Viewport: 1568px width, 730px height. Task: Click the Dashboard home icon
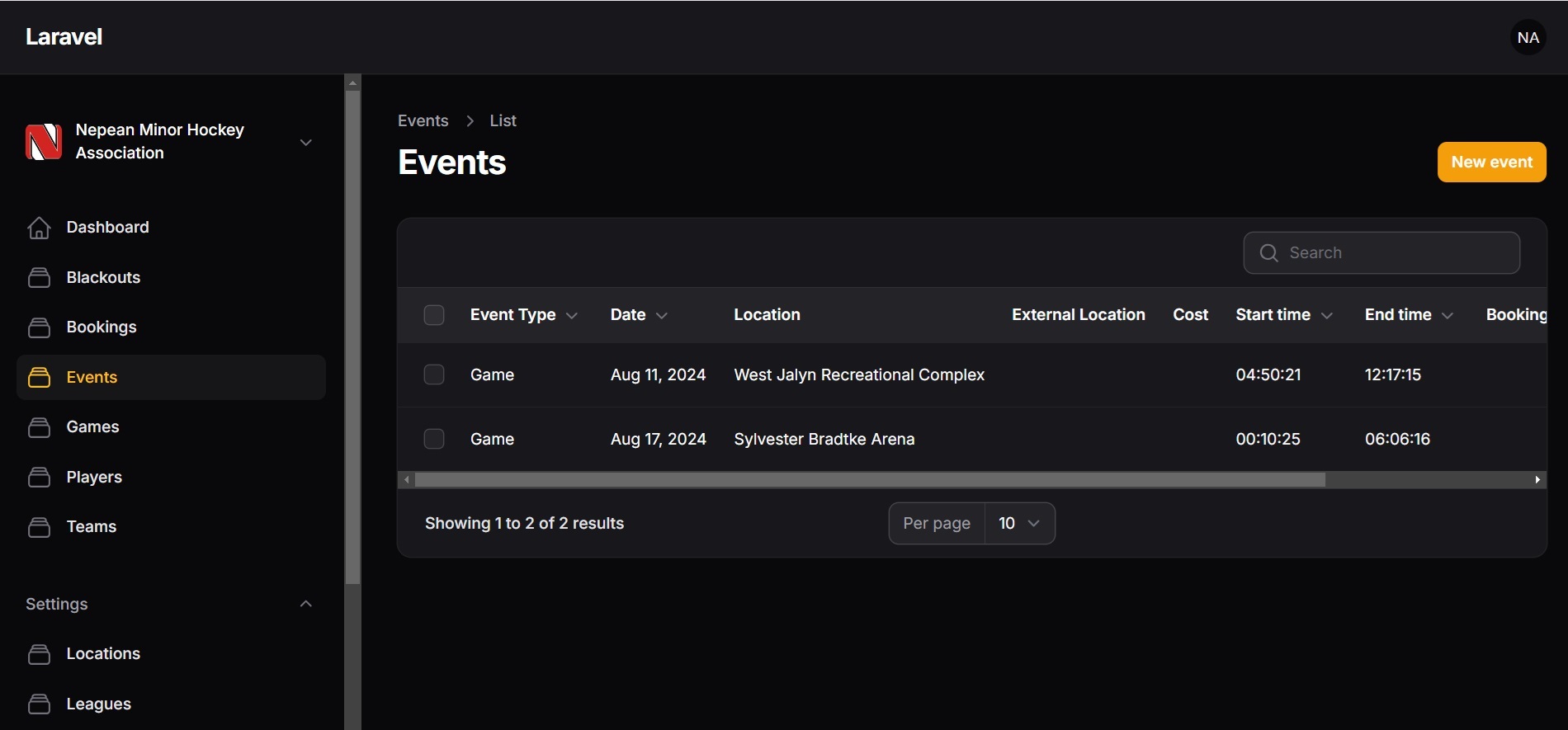pos(39,228)
